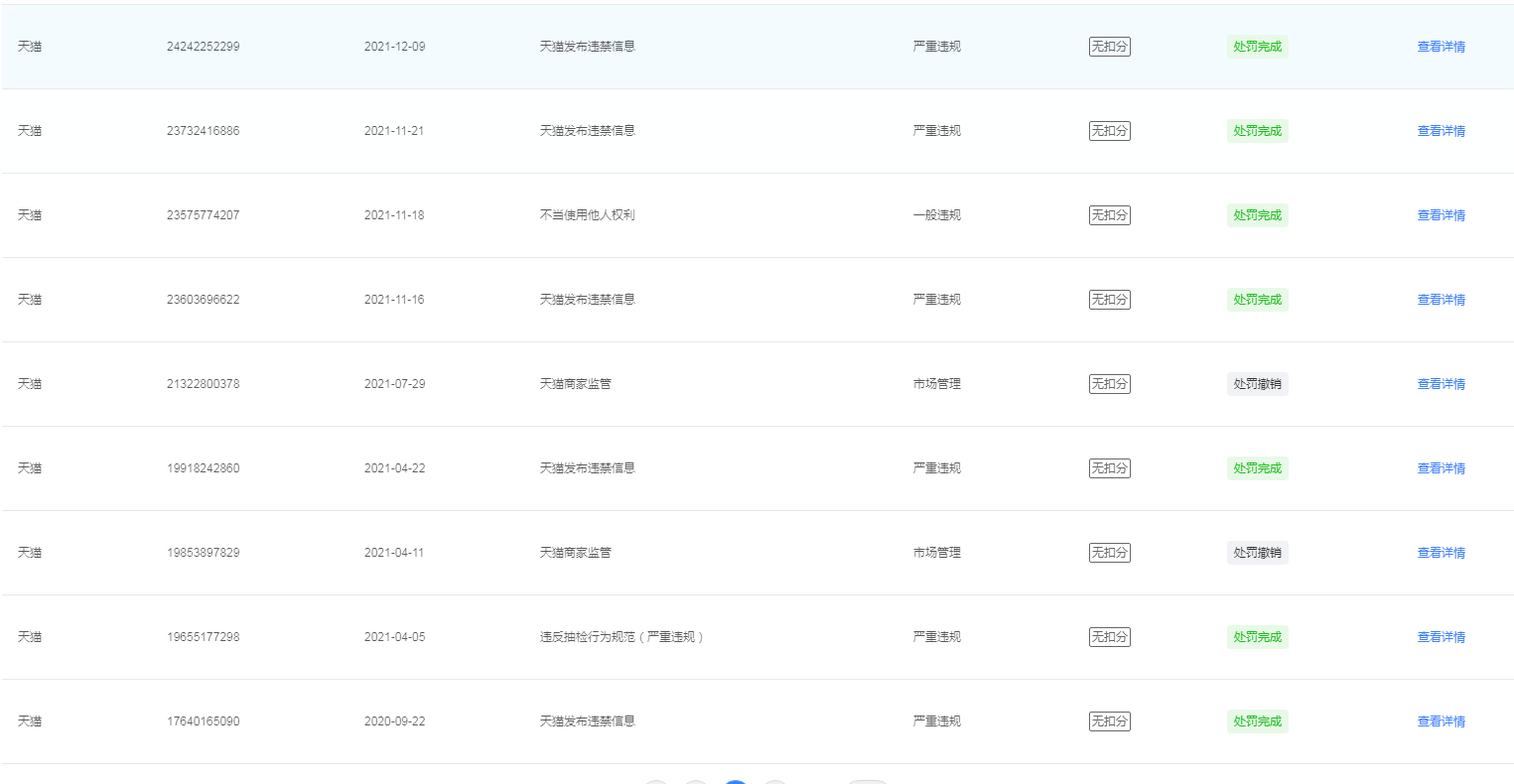Click 天猫发布违禁信息 in the 2021-12-09 row
This screenshot has width=1514, height=784.
[587, 47]
